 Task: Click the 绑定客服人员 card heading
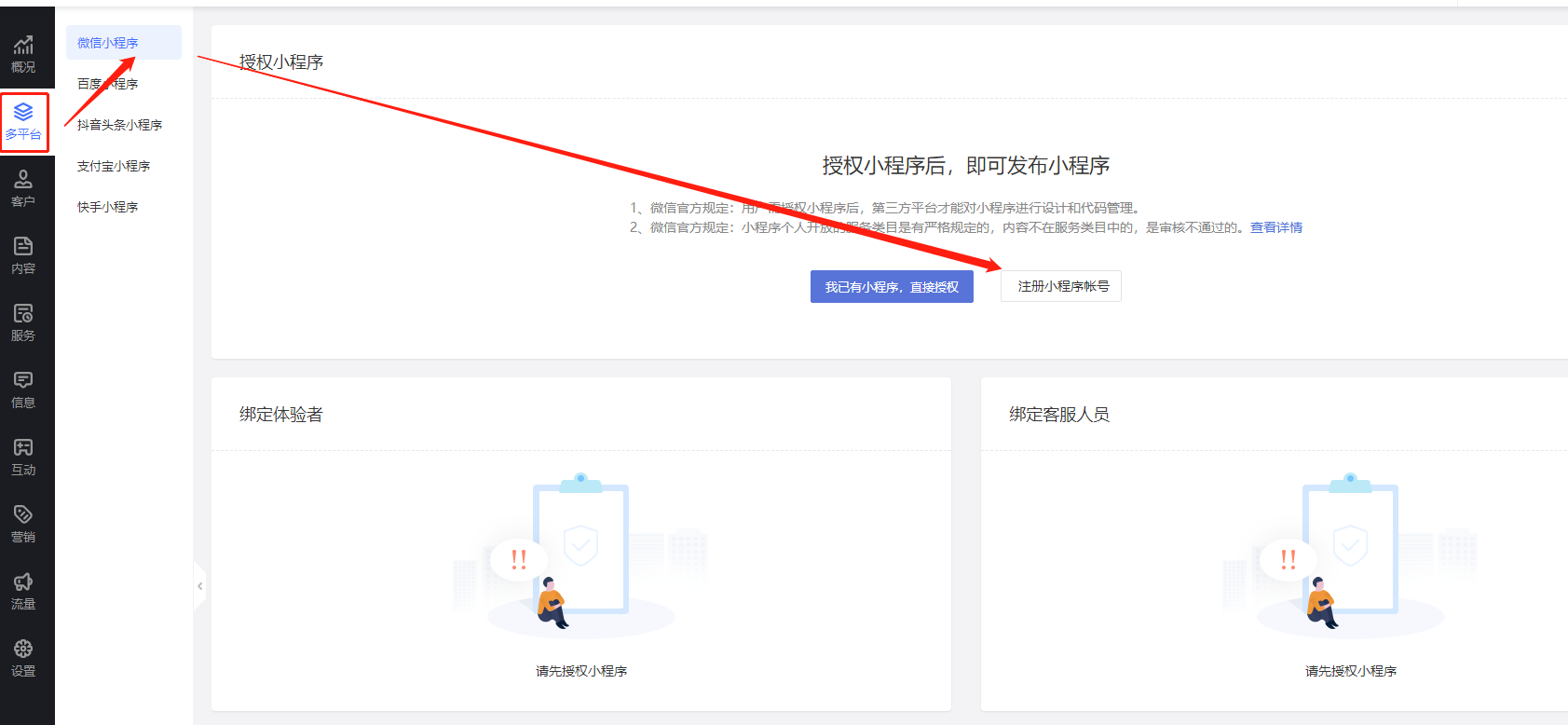[x=1059, y=415]
